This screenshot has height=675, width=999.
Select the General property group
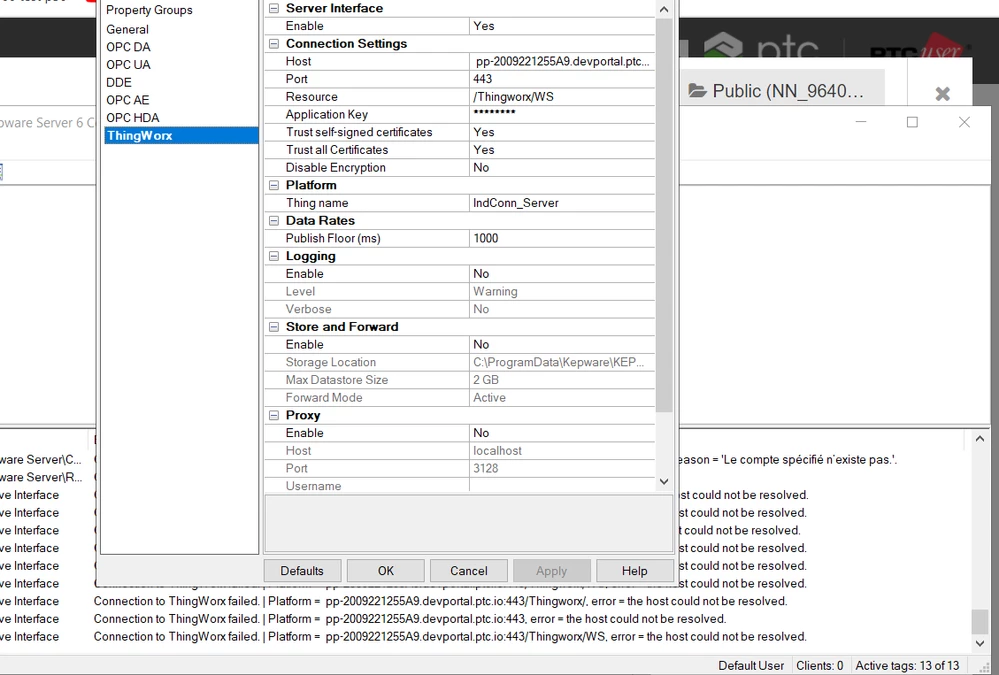pos(127,29)
